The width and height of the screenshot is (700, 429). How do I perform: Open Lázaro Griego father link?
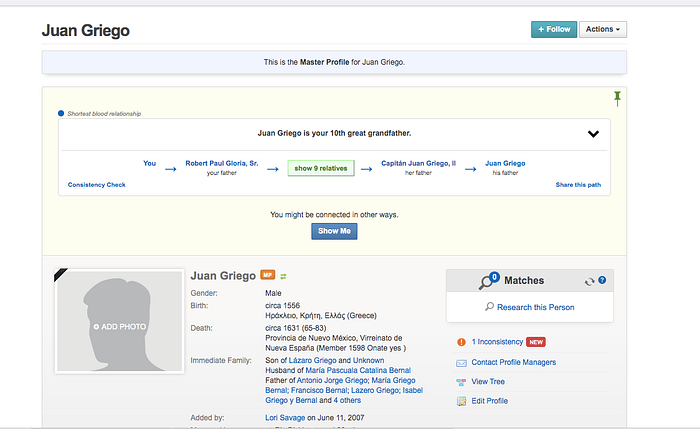(312, 360)
